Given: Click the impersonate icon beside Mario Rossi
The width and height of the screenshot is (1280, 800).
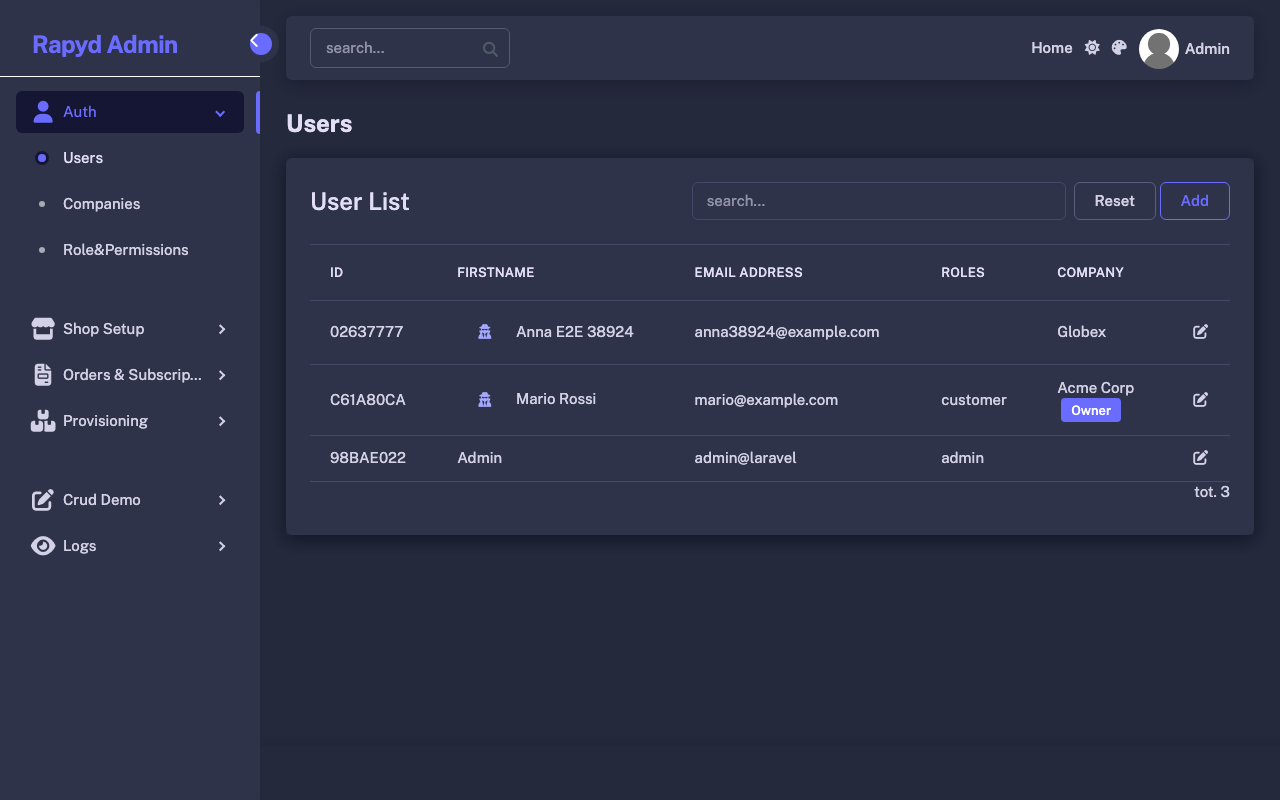Looking at the screenshot, I should [485, 400].
